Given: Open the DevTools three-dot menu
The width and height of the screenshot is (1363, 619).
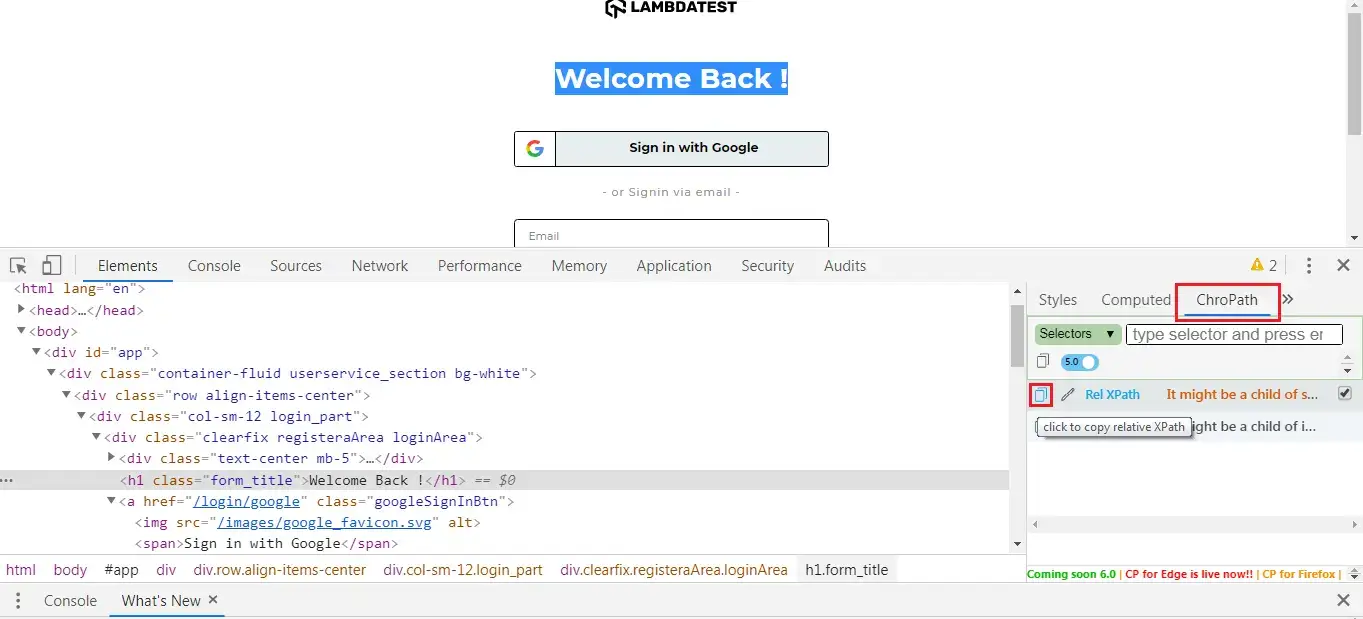Looking at the screenshot, I should [x=1309, y=266].
